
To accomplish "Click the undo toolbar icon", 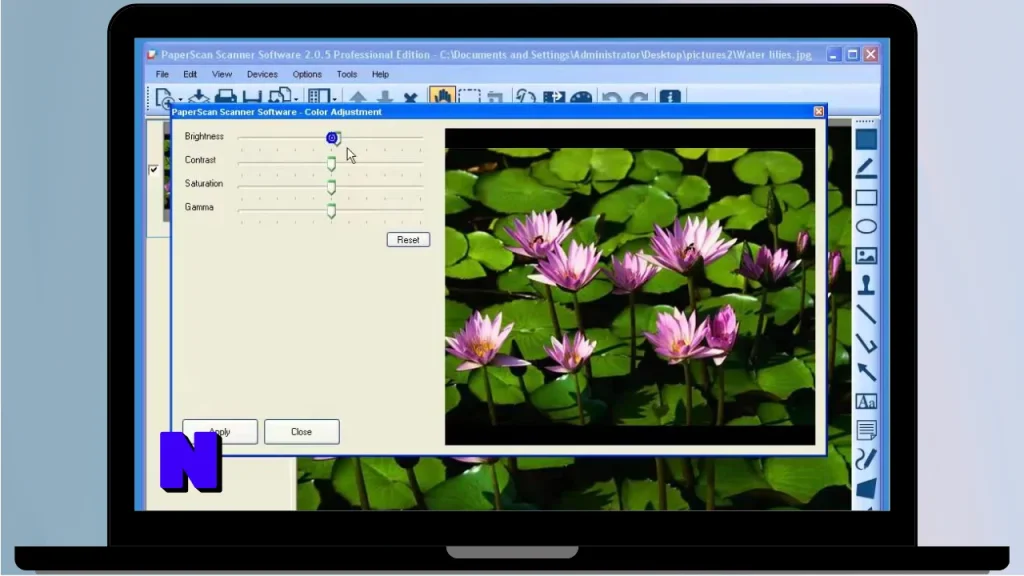I will pyautogui.click(x=611, y=97).
